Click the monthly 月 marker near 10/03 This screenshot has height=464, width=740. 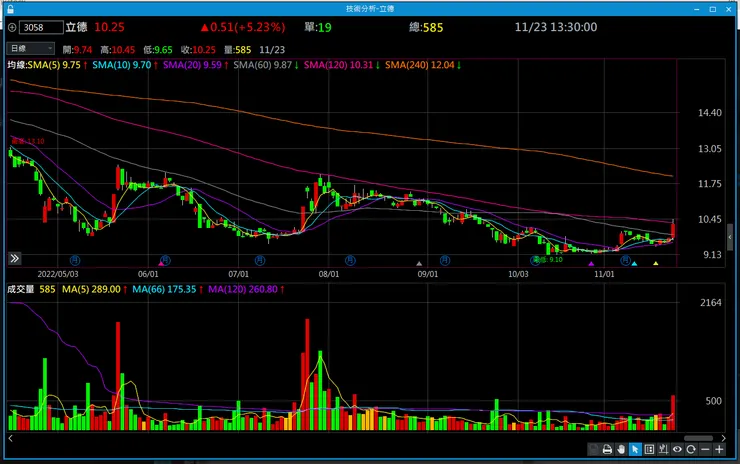[x=535, y=260]
